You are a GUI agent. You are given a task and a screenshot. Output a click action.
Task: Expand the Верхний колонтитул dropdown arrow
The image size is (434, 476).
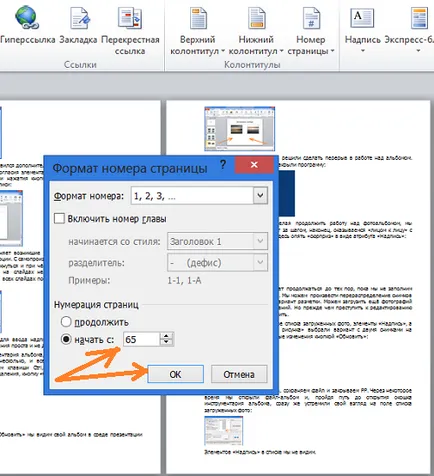click(223, 51)
